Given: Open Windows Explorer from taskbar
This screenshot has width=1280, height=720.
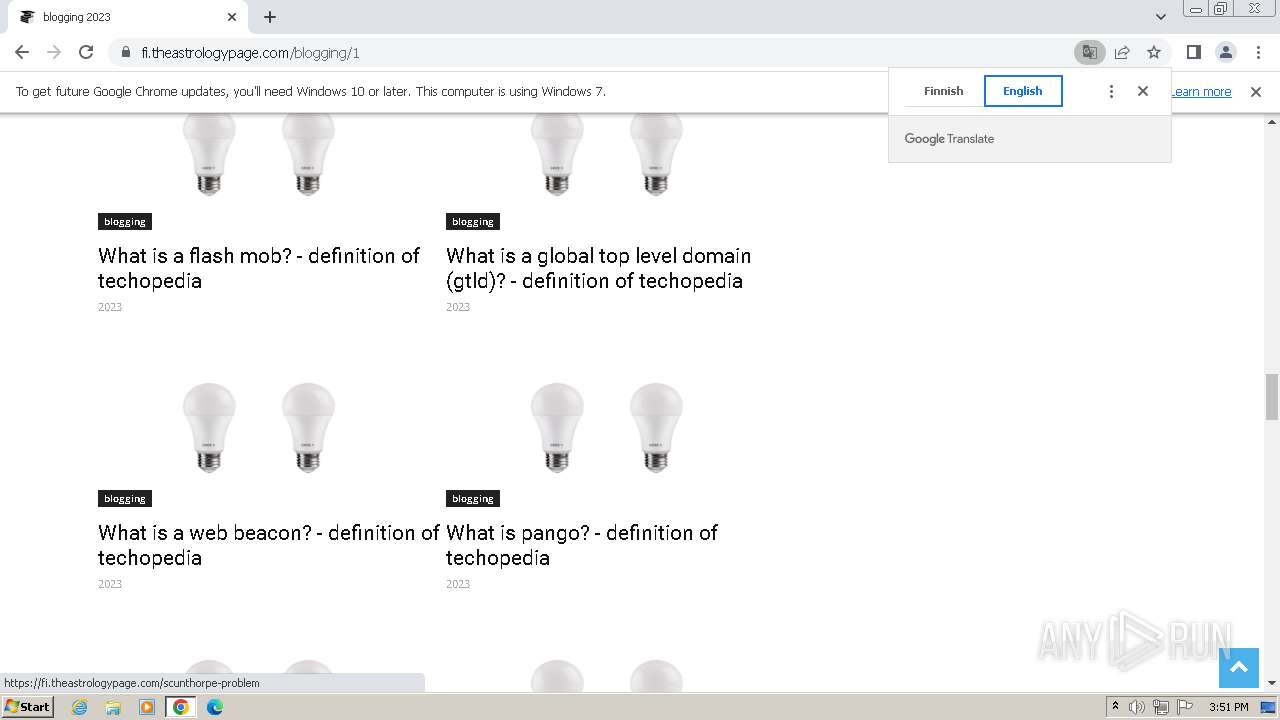Looking at the screenshot, I should pos(113,707).
